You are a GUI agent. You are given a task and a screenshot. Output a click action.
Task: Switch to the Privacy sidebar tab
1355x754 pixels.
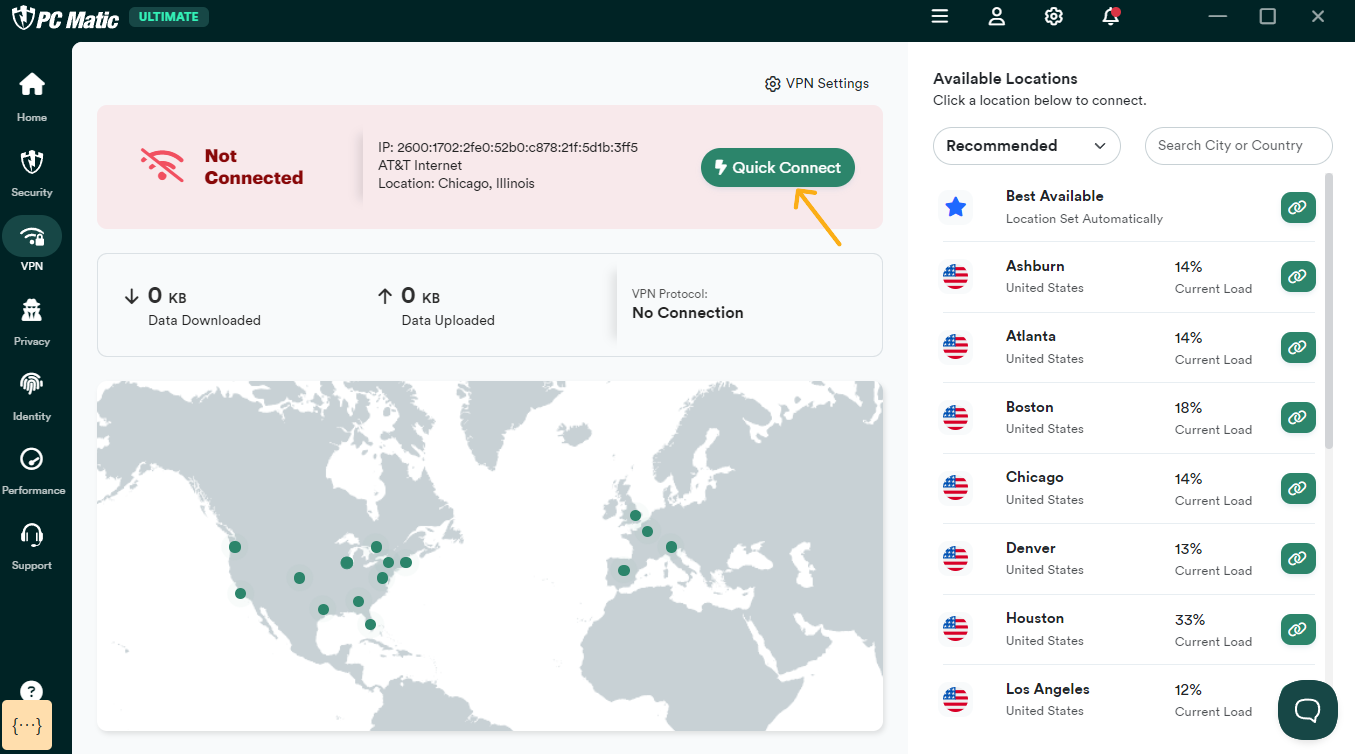pos(32,322)
